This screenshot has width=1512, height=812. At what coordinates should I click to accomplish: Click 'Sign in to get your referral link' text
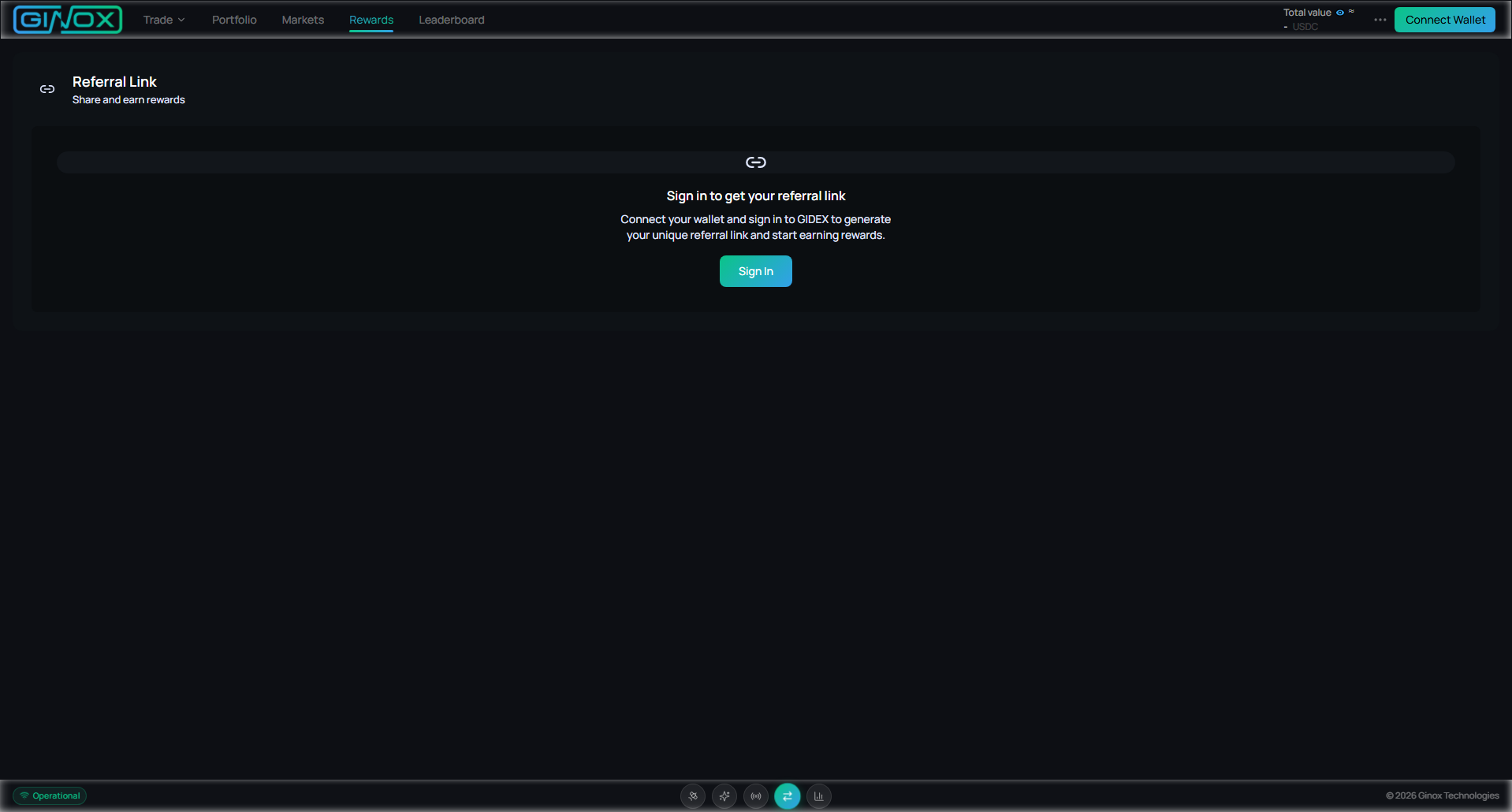[x=756, y=196]
